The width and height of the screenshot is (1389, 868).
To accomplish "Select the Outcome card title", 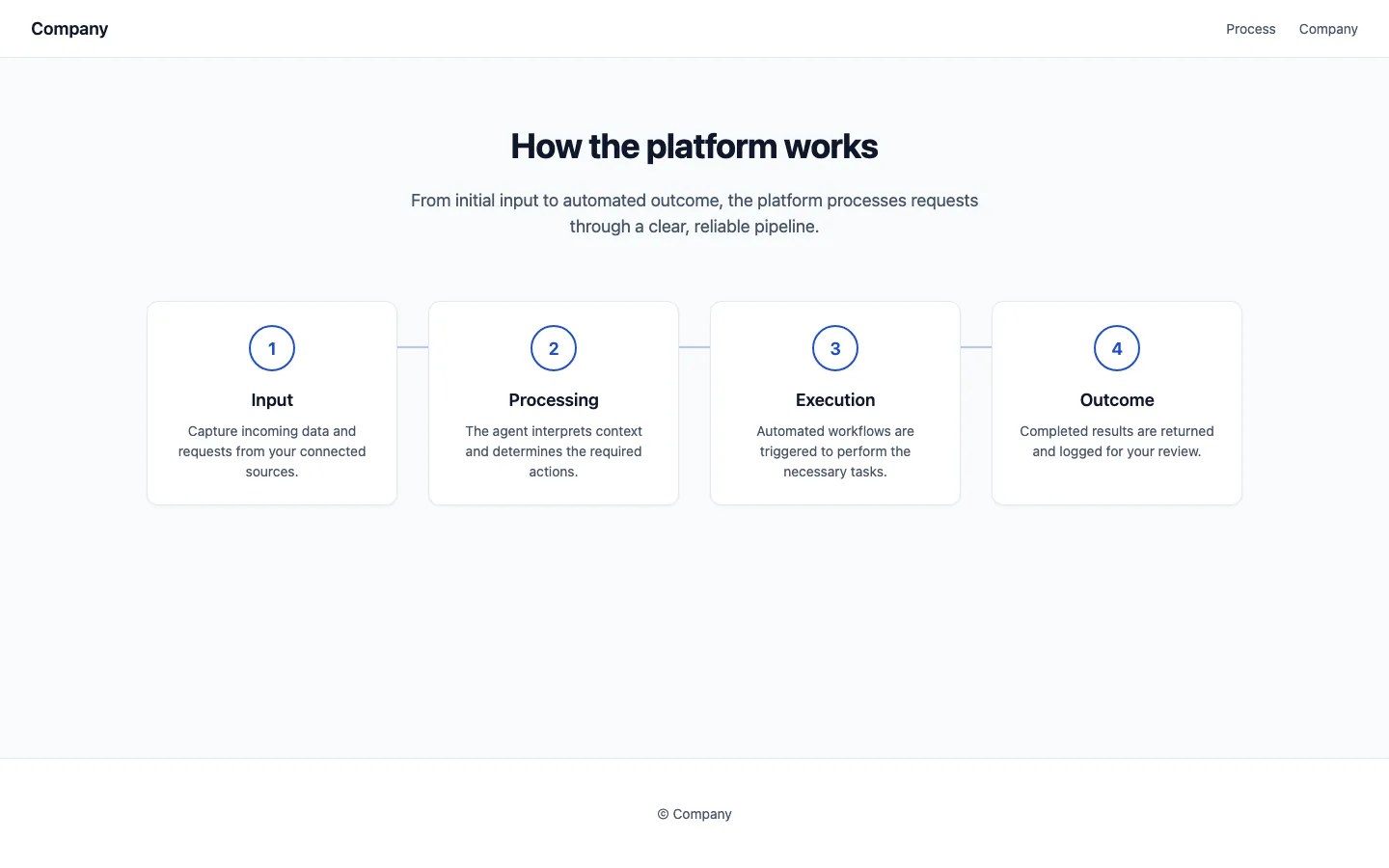I will pos(1117,400).
